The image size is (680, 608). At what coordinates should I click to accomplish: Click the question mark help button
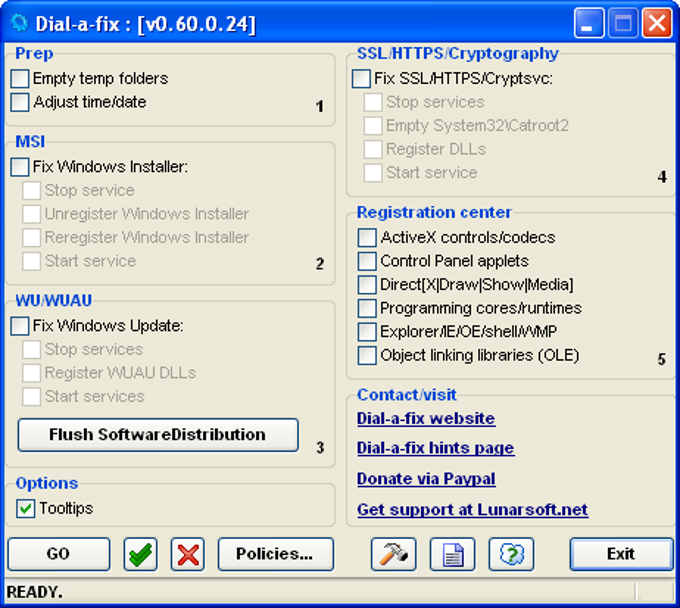pos(511,554)
